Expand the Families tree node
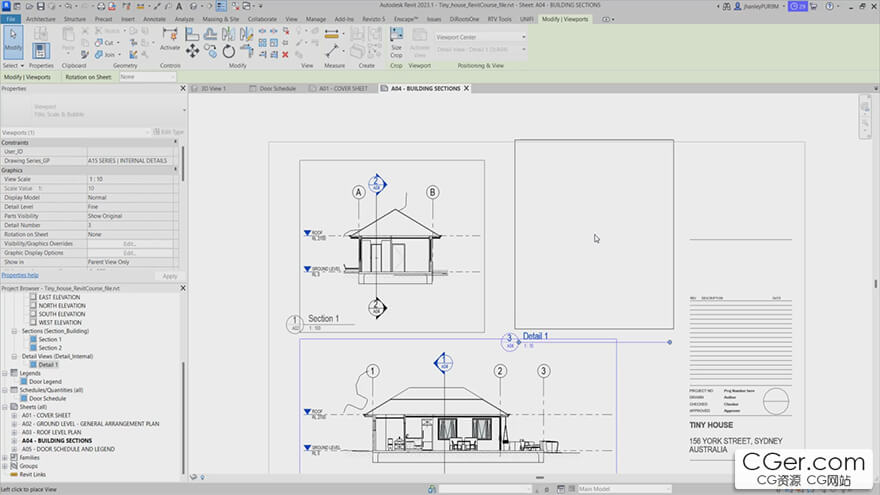 (5, 457)
